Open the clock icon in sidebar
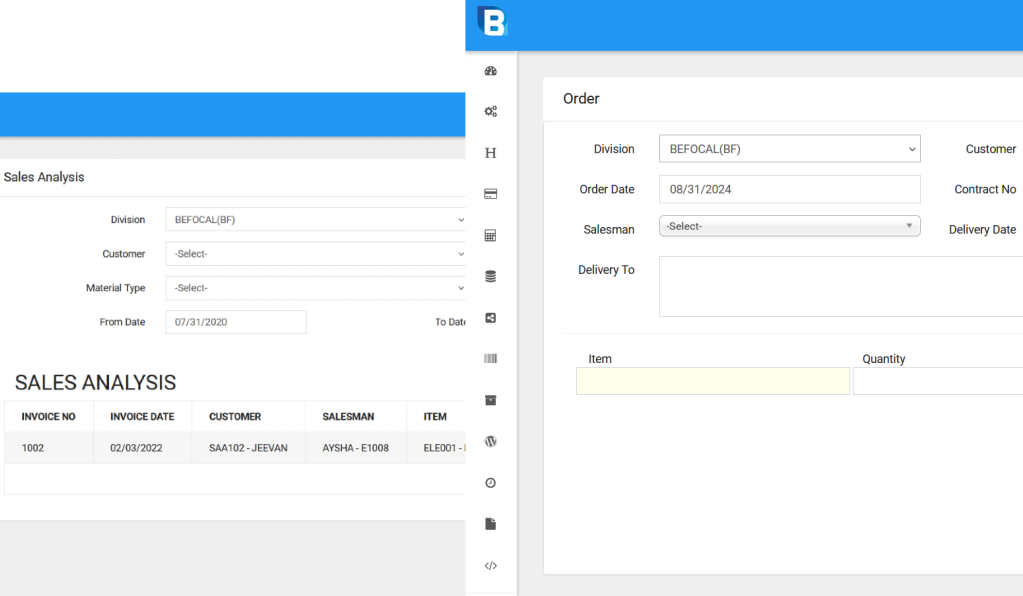This screenshot has width=1023, height=596. pyautogui.click(x=490, y=483)
